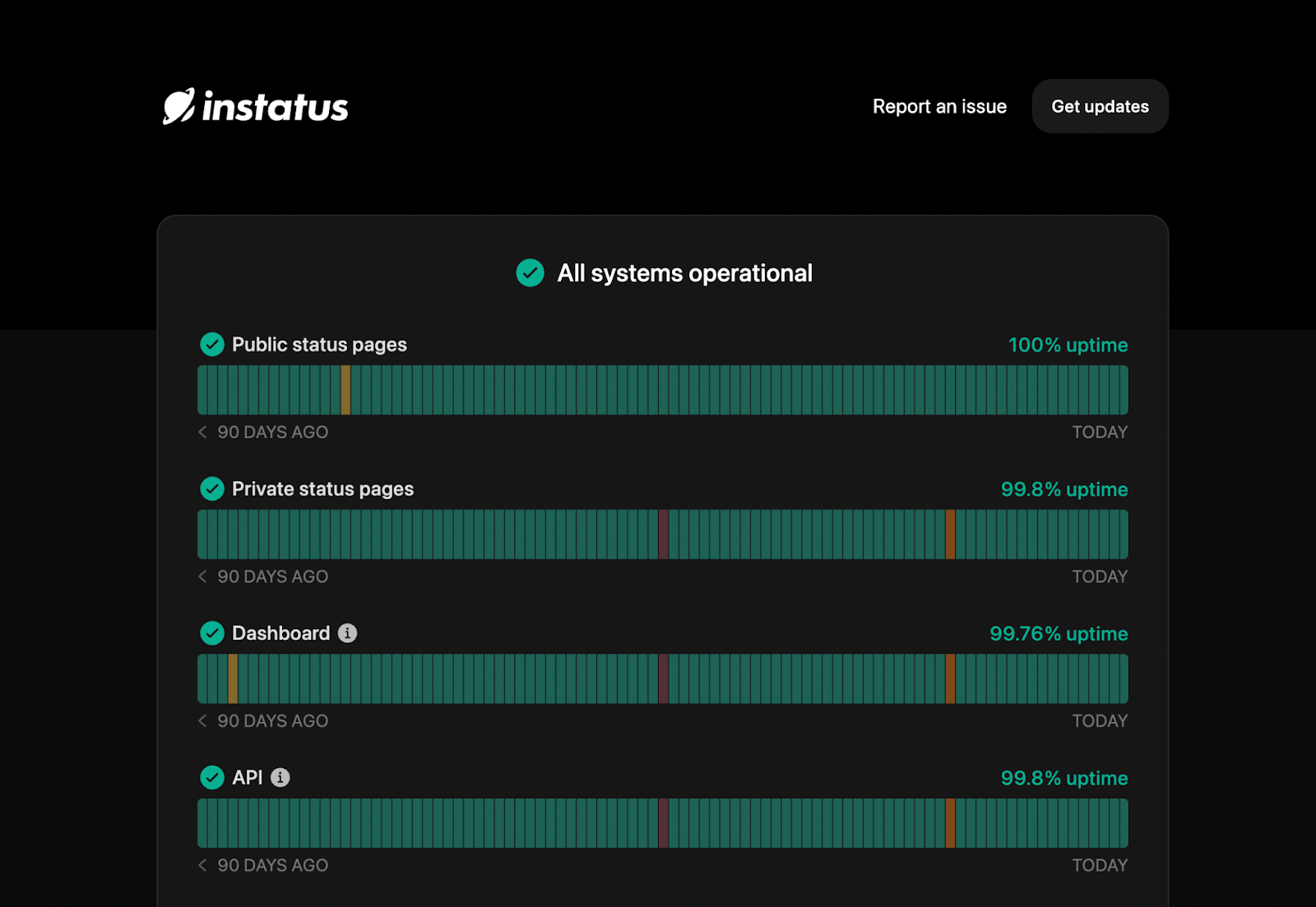This screenshot has width=1316, height=907.
Task: Click the Instatus logo
Action: pos(256,106)
